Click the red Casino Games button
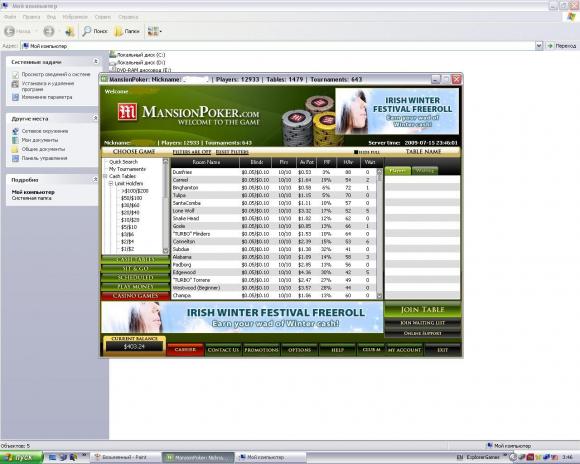580x464 pixels. 135,296
